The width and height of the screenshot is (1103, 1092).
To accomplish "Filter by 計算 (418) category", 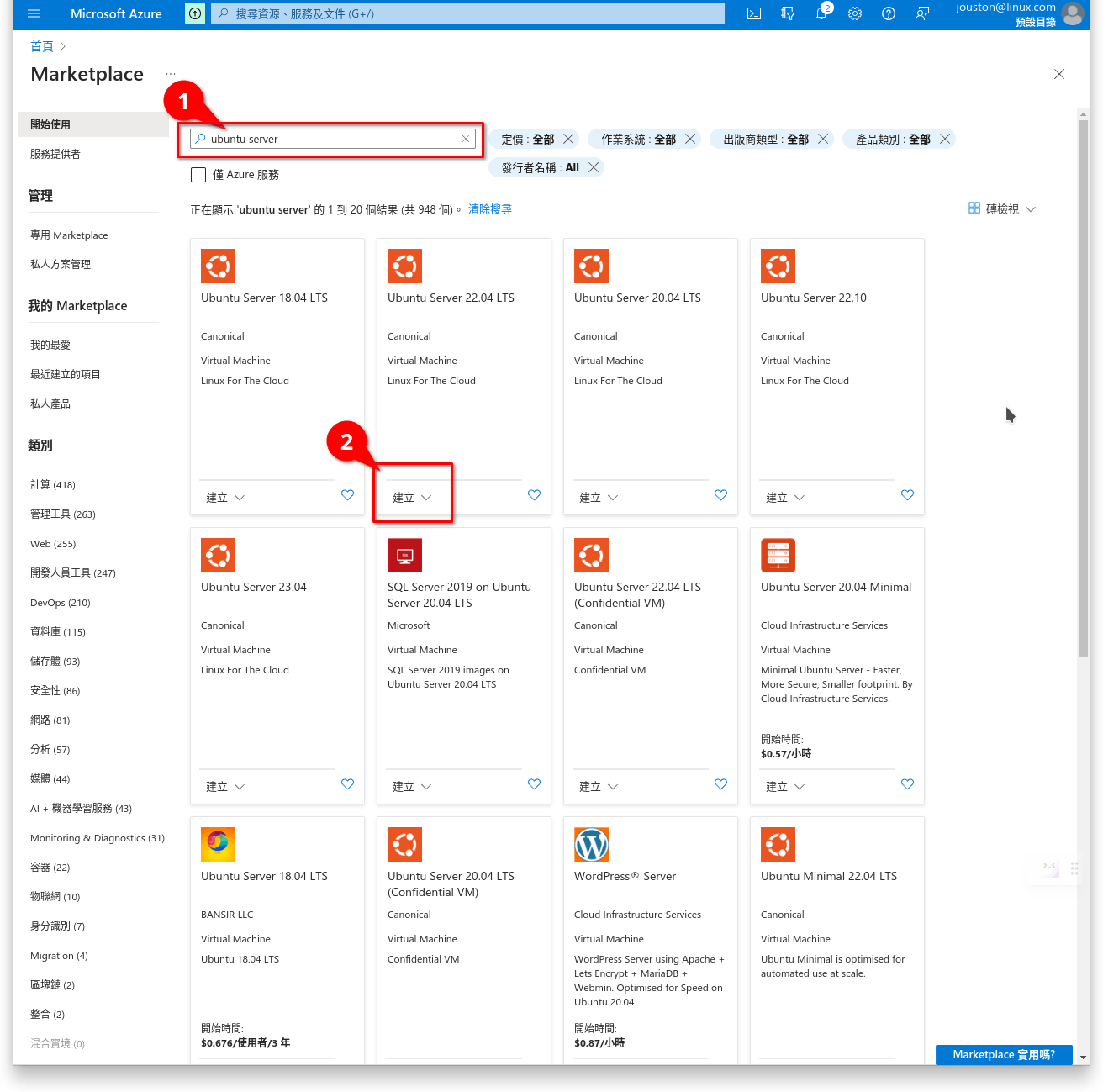I will click(x=53, y=485).
